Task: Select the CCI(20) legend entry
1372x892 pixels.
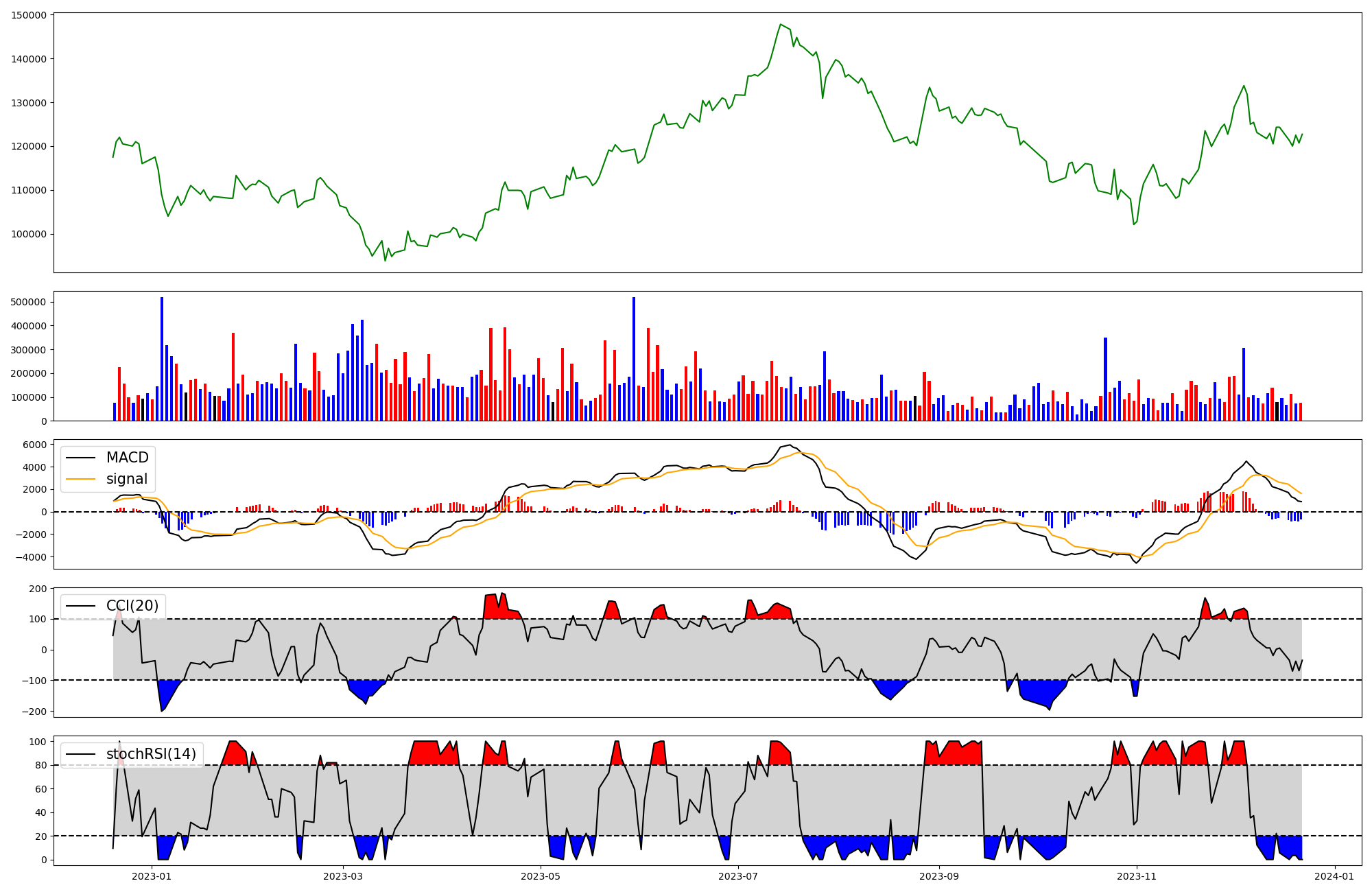Action: 132,606
